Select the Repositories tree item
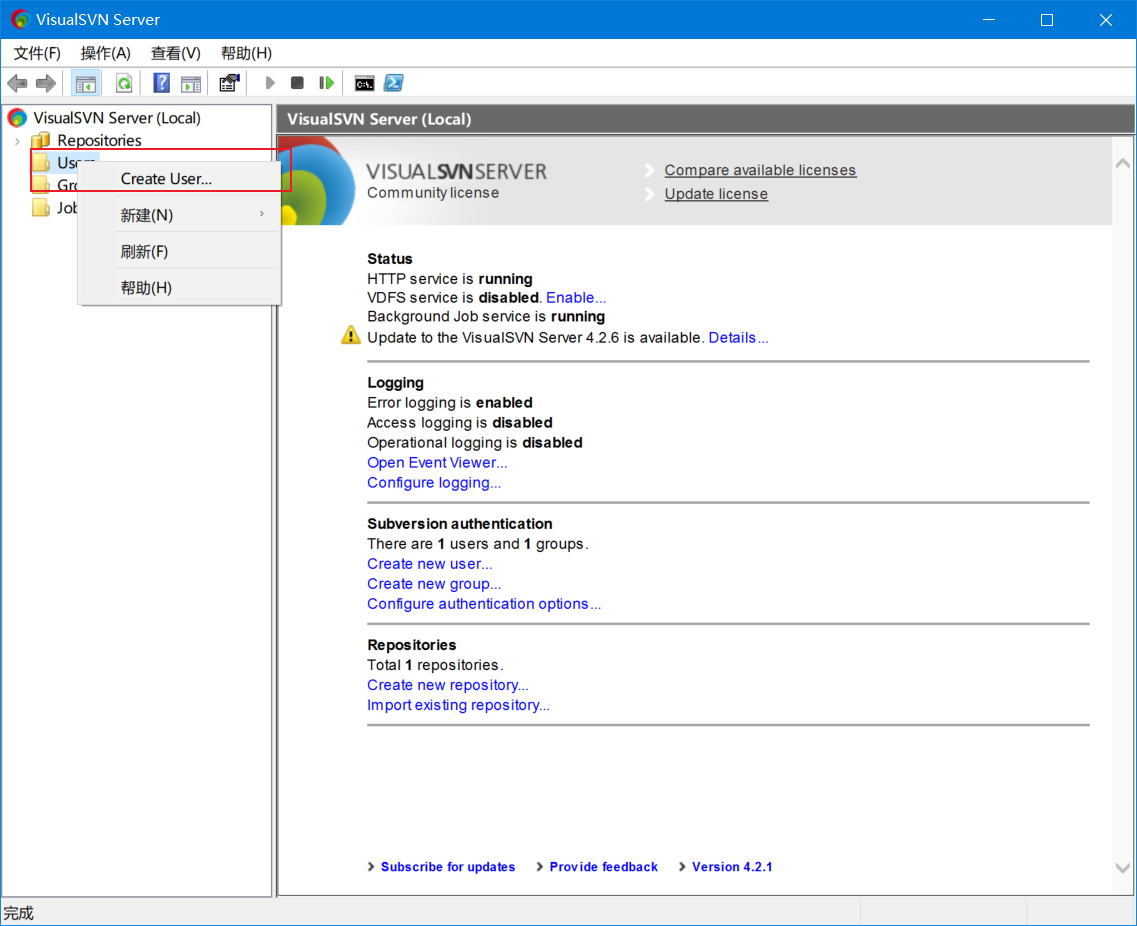Screen dimensions: 1137x926 click(x=99, y=140)
